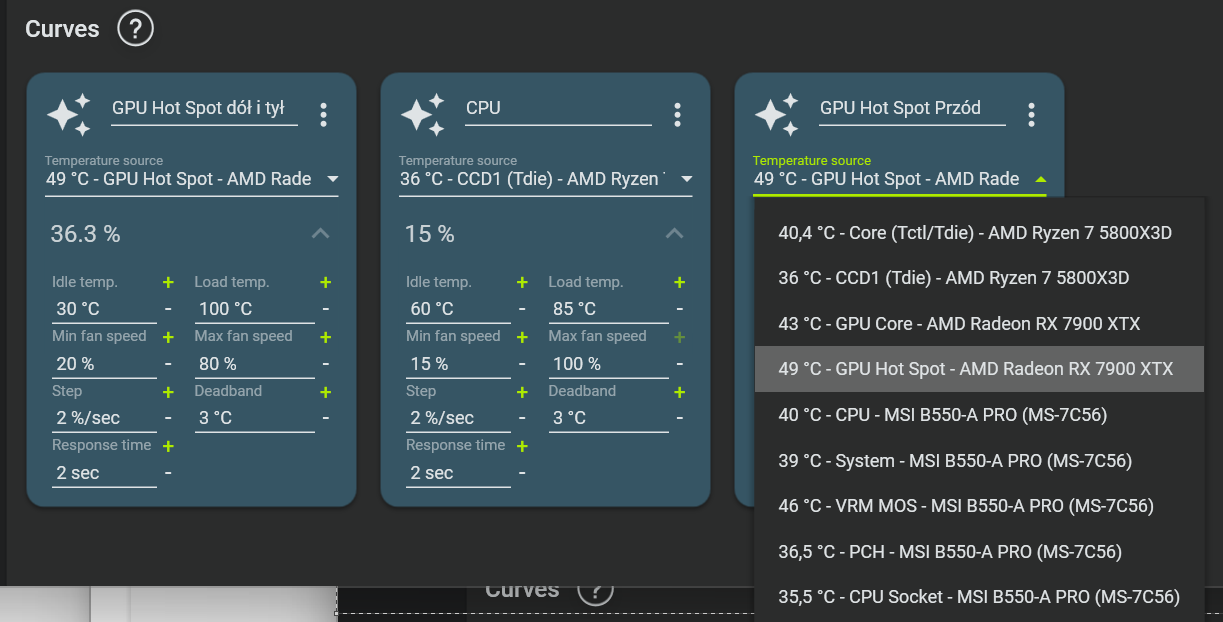Pick the PCH - MSI B550-A PRO source

(950, 552)
